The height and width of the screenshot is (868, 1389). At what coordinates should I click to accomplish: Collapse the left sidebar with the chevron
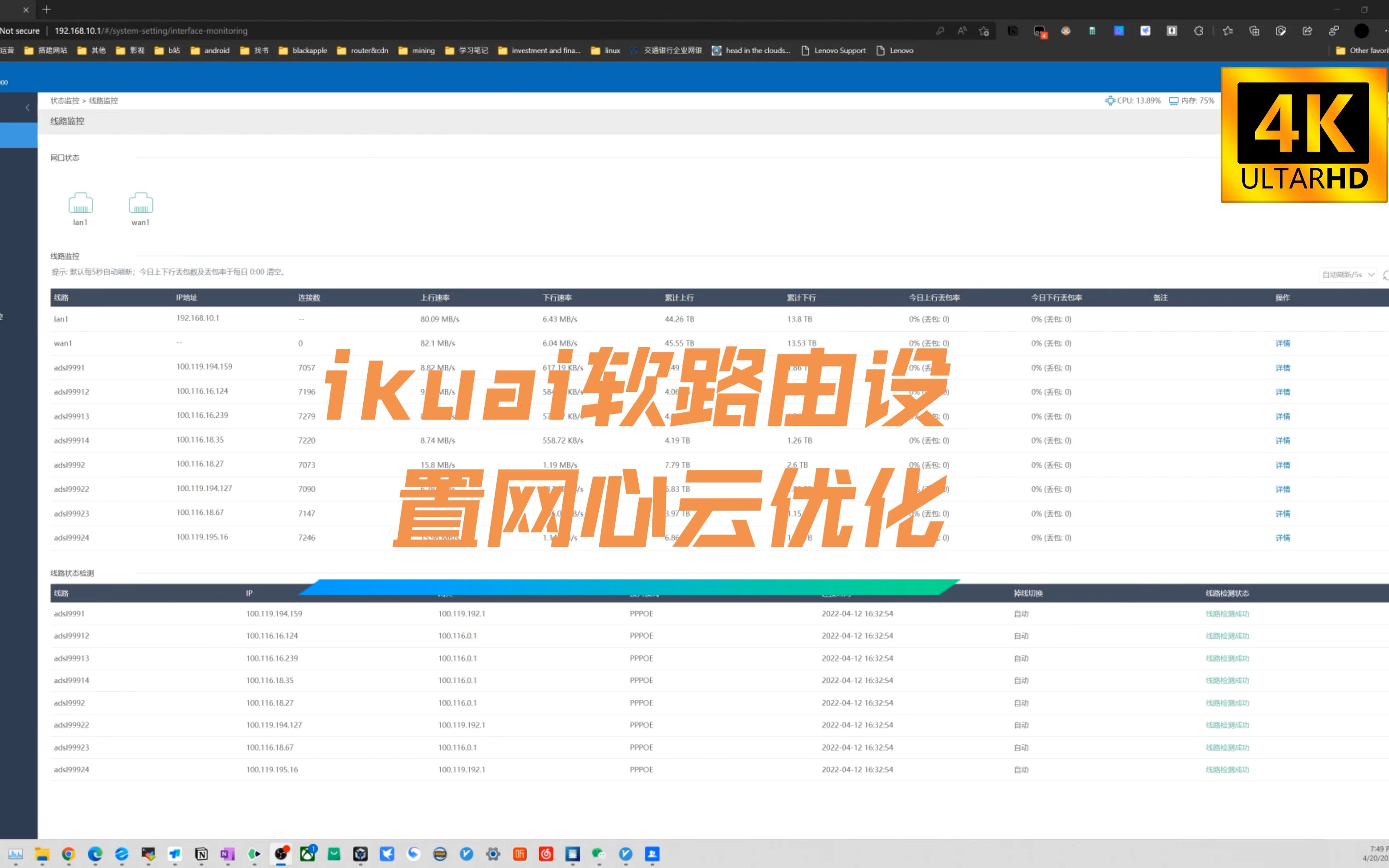point(28,107)
